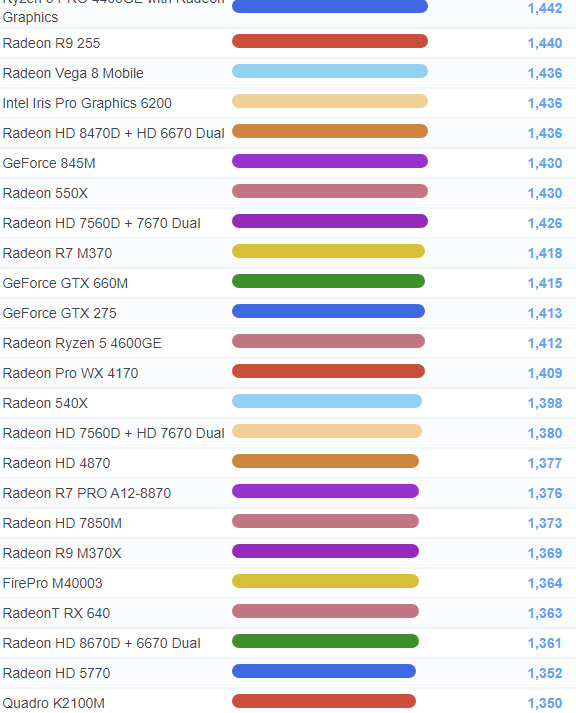Open the RadeonT RX 640 entry
Screen dimensions: 576x713
point(56,613)
